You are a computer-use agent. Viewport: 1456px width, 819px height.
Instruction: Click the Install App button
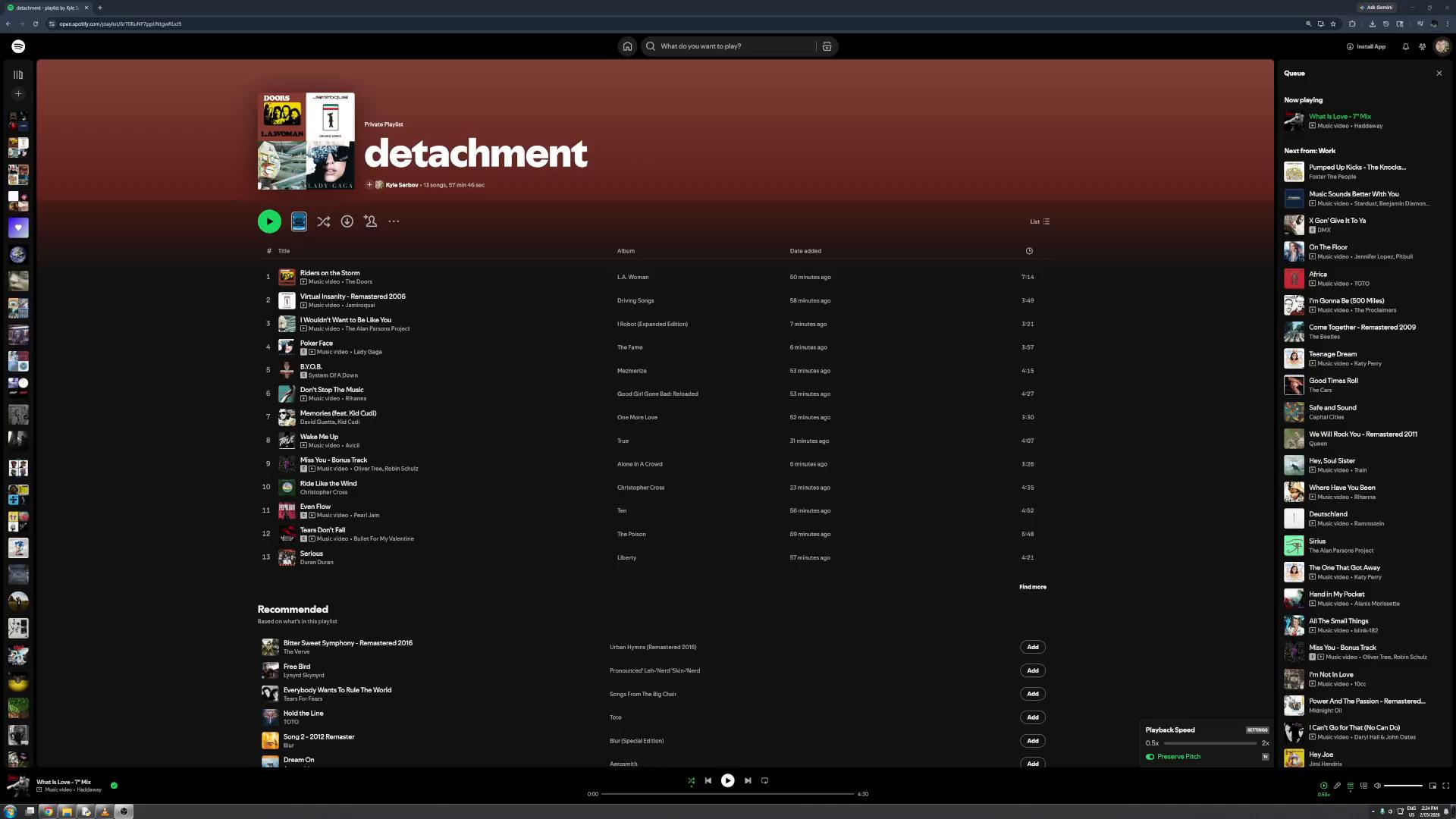tap(1366, 46)
